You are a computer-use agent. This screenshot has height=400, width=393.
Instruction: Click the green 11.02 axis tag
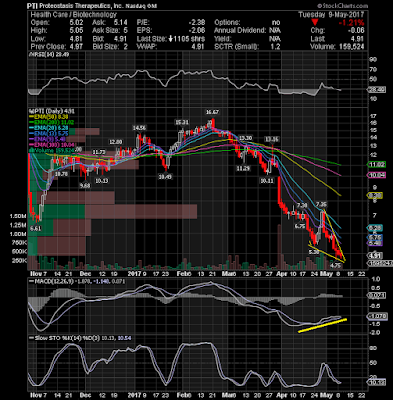(x=376, y=165)
